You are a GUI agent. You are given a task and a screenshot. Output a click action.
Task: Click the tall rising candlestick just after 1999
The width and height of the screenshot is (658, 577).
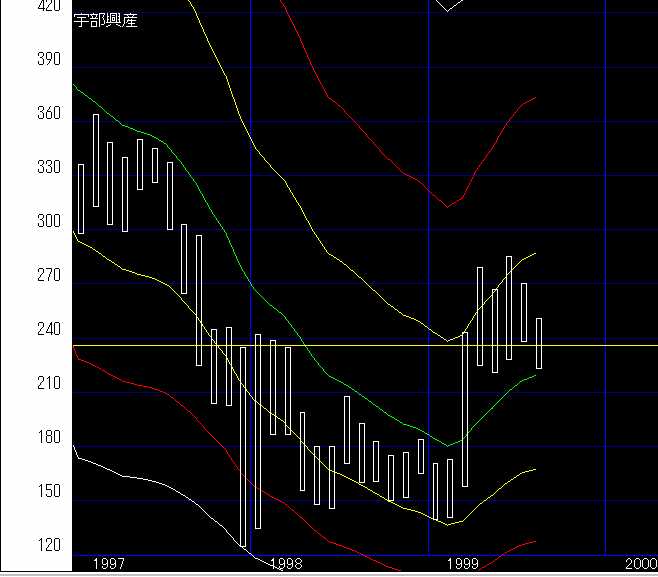click(465, 410)
